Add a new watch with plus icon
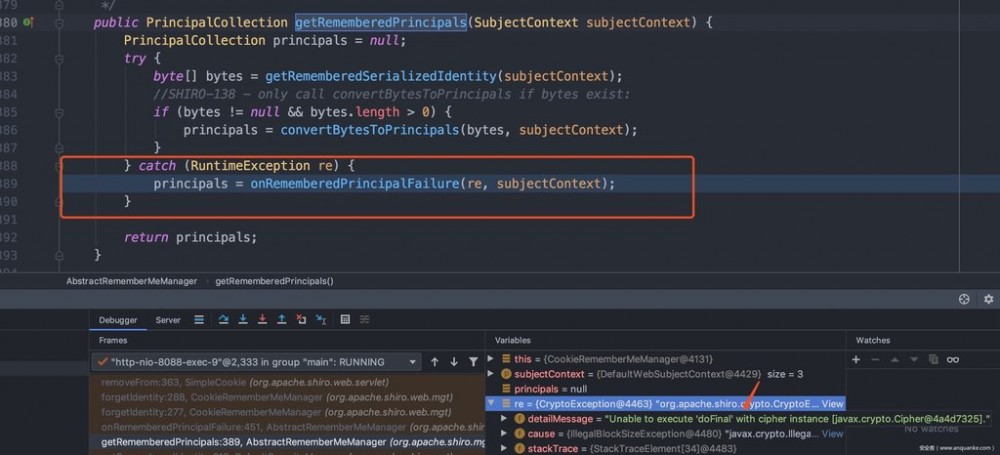 click(x=856, y=359)
